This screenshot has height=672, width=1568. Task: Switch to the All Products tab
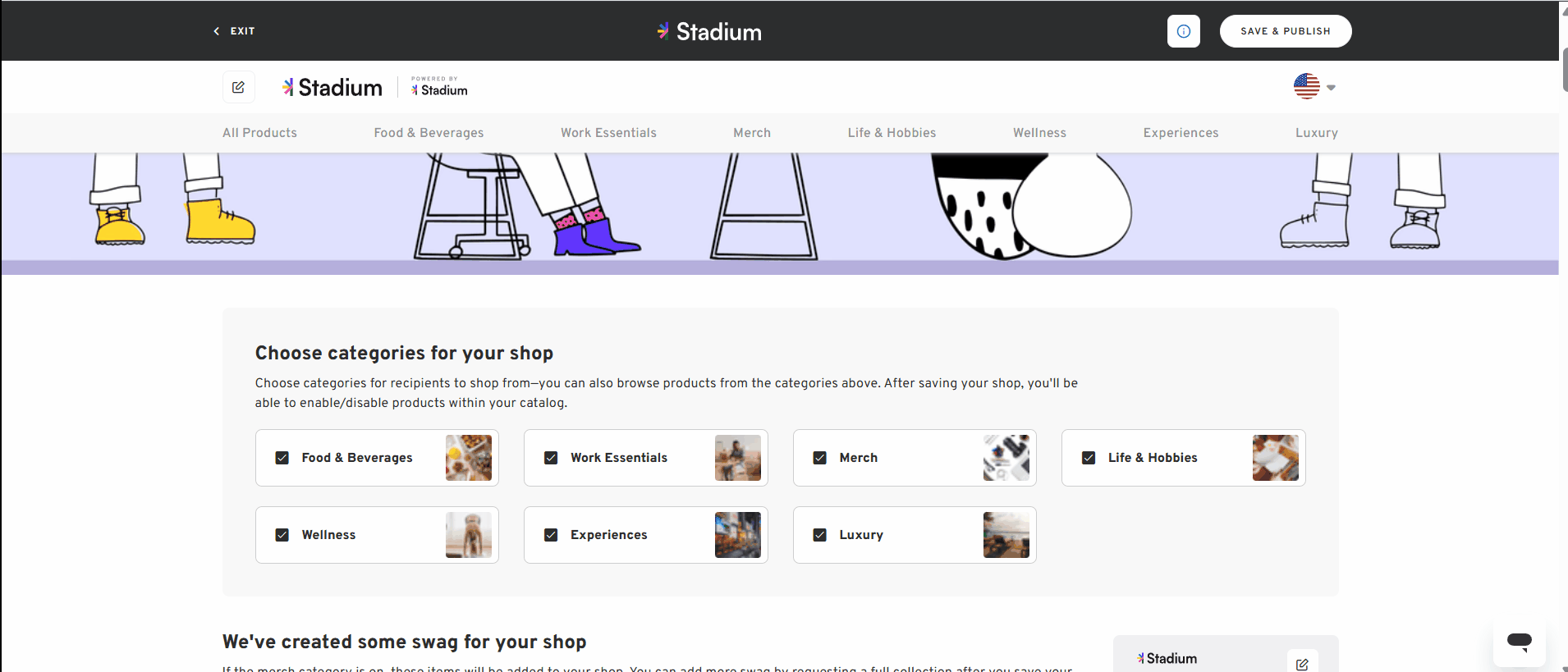pyautogui.click(x=259, y=132)
